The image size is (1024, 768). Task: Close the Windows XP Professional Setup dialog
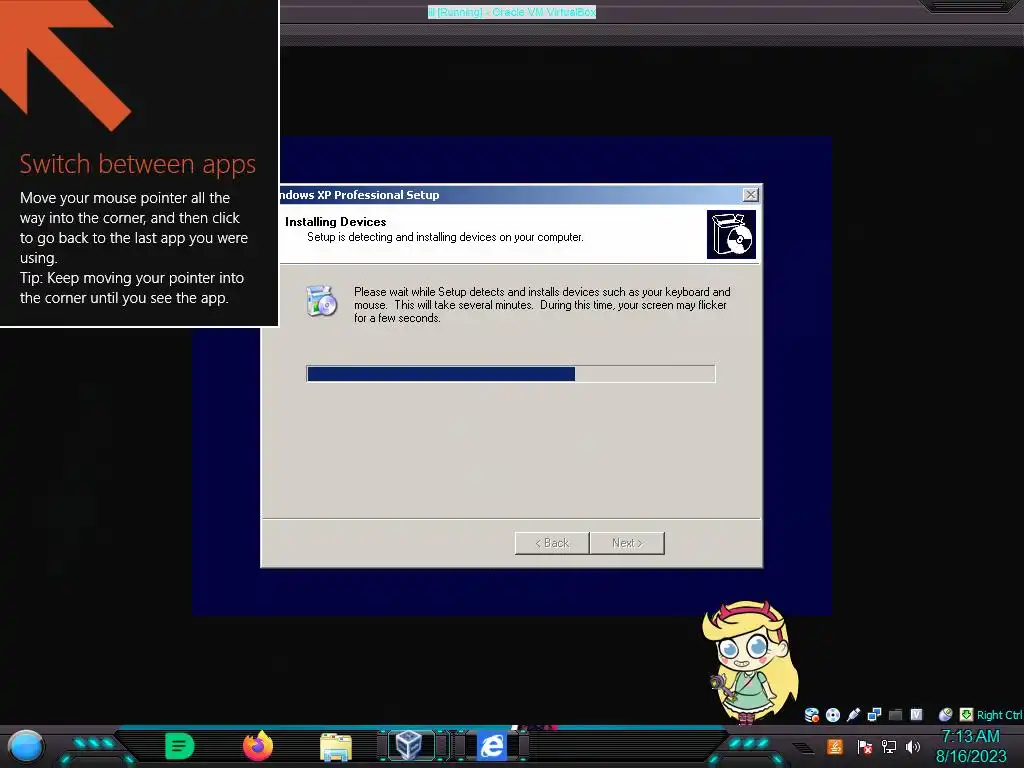pyautogui.click(x=751, y=195)
